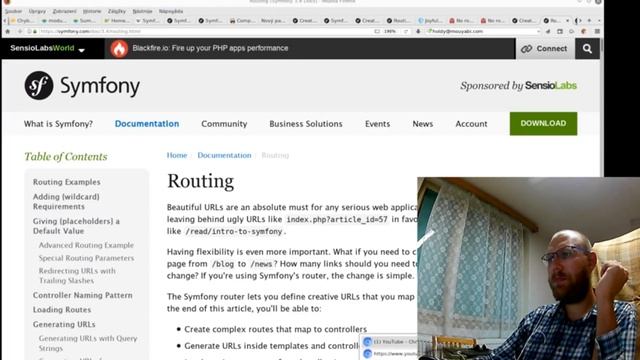Open the Úpravy menu
This screenshot has height=360, width=640.
(x=37, y=11)
